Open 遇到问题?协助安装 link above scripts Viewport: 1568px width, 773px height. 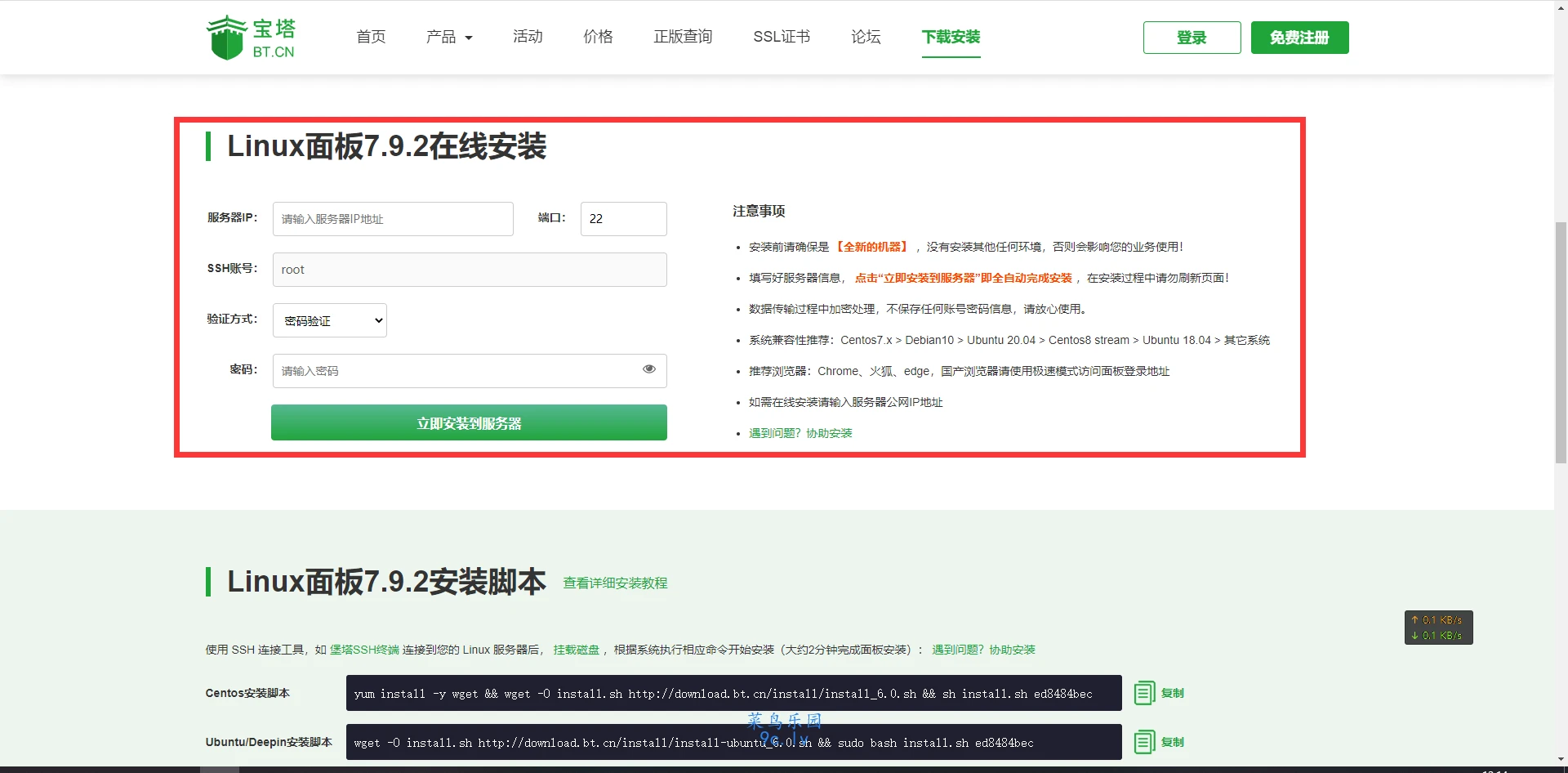click(x=983, y=650)
